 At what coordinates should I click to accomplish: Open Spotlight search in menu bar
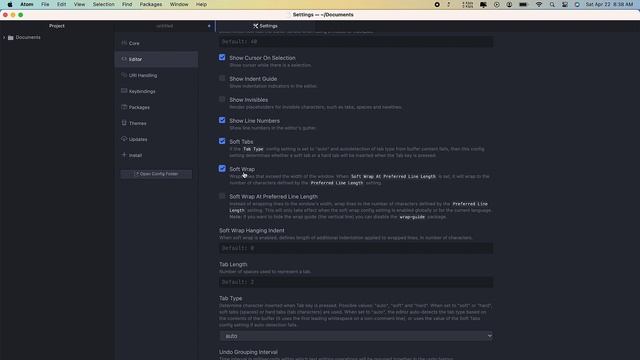(x=552, y=4)
